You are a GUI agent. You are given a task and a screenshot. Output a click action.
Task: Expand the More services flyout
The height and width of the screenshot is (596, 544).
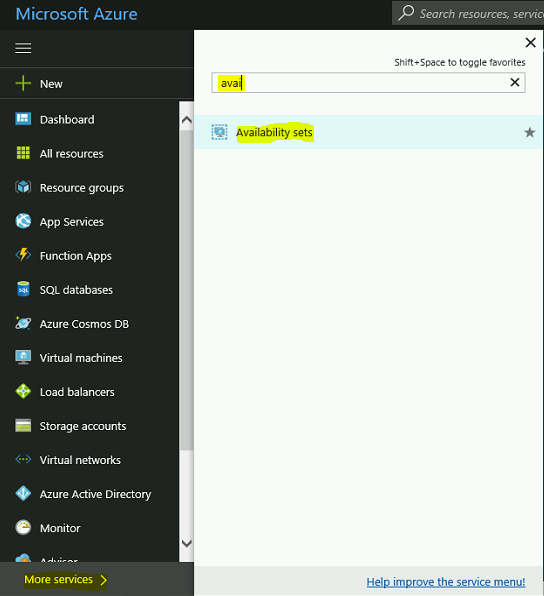[x=65, y=580]
